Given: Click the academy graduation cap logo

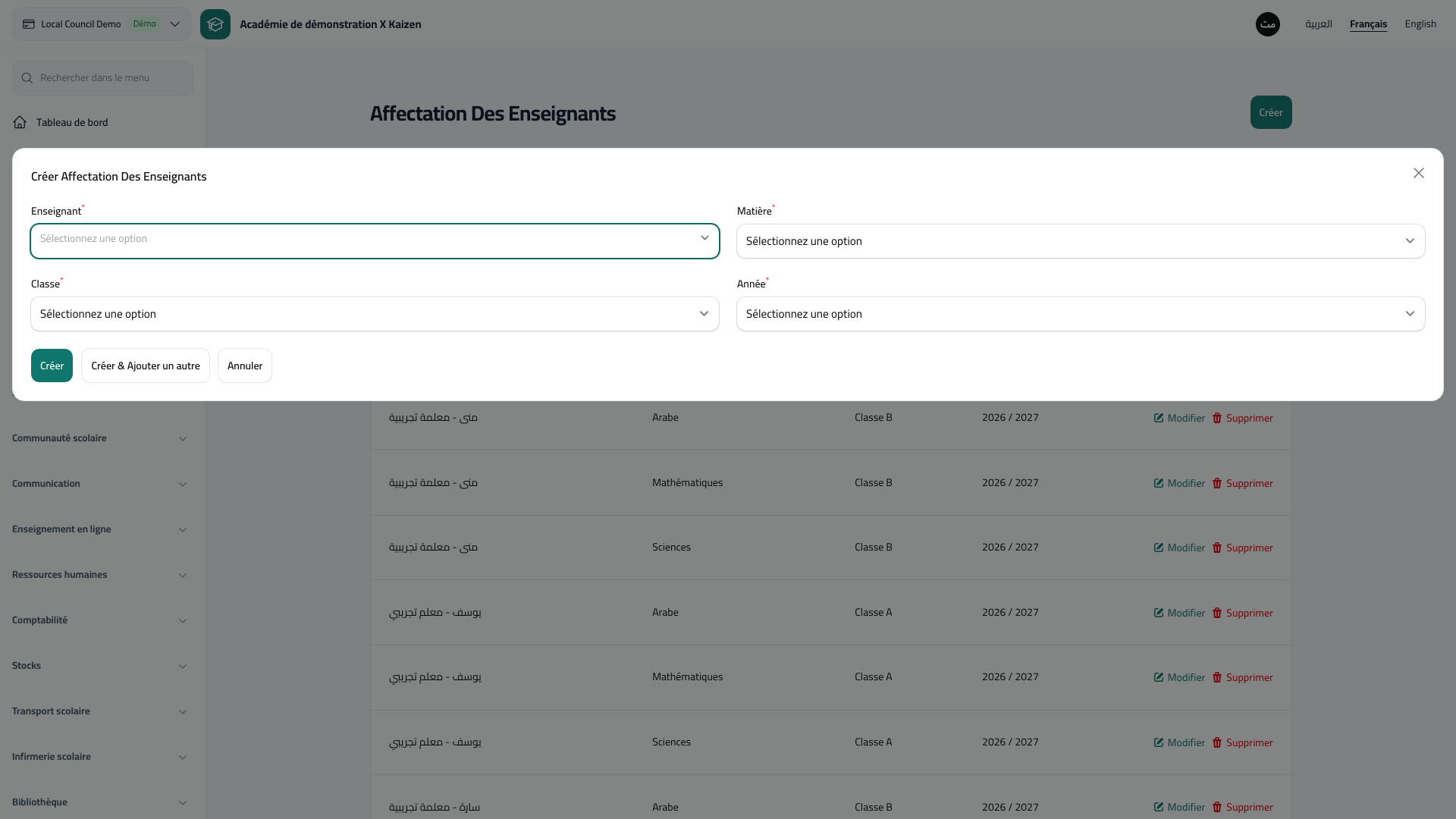Looking at the screenshot, I should [215, 24].
